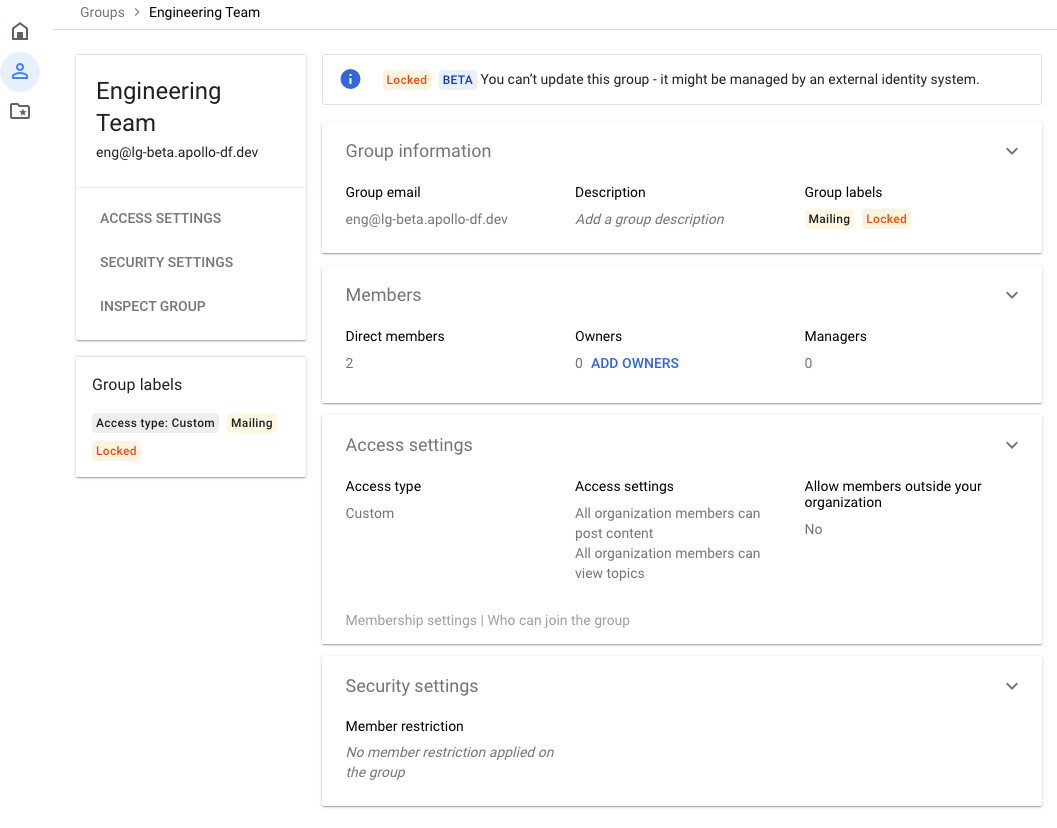Viewport: 1057px width, 828px height.
Task: Click the BETA badge in banner
Action: tap(458, 80)
